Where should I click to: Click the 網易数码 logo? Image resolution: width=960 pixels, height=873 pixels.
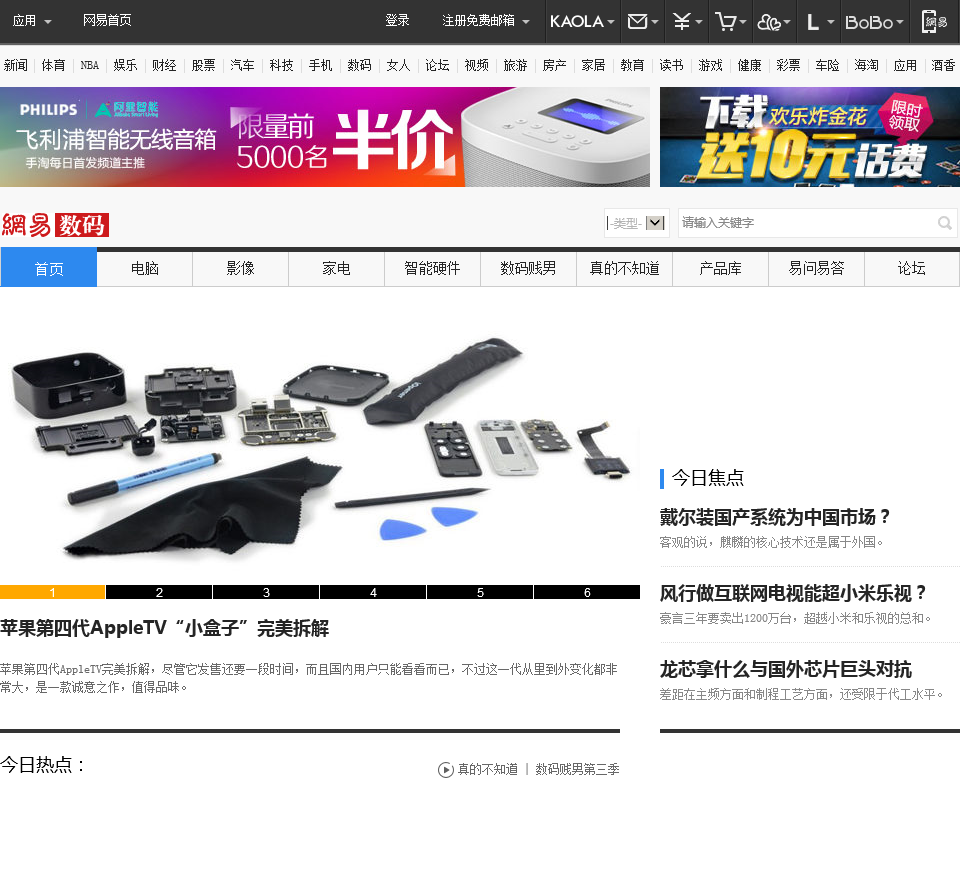tap(55, 225)
